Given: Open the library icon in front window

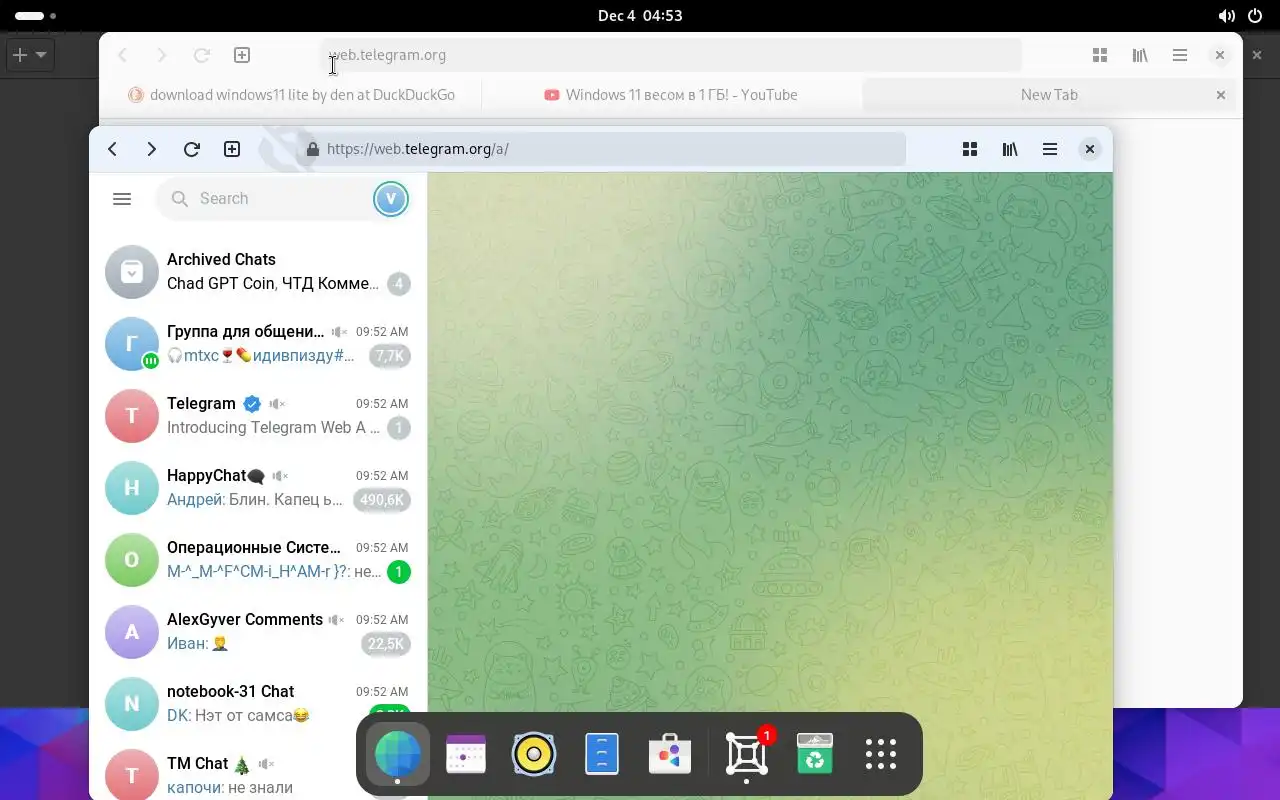Looking at the screenshot, I should click(1010, 149).
